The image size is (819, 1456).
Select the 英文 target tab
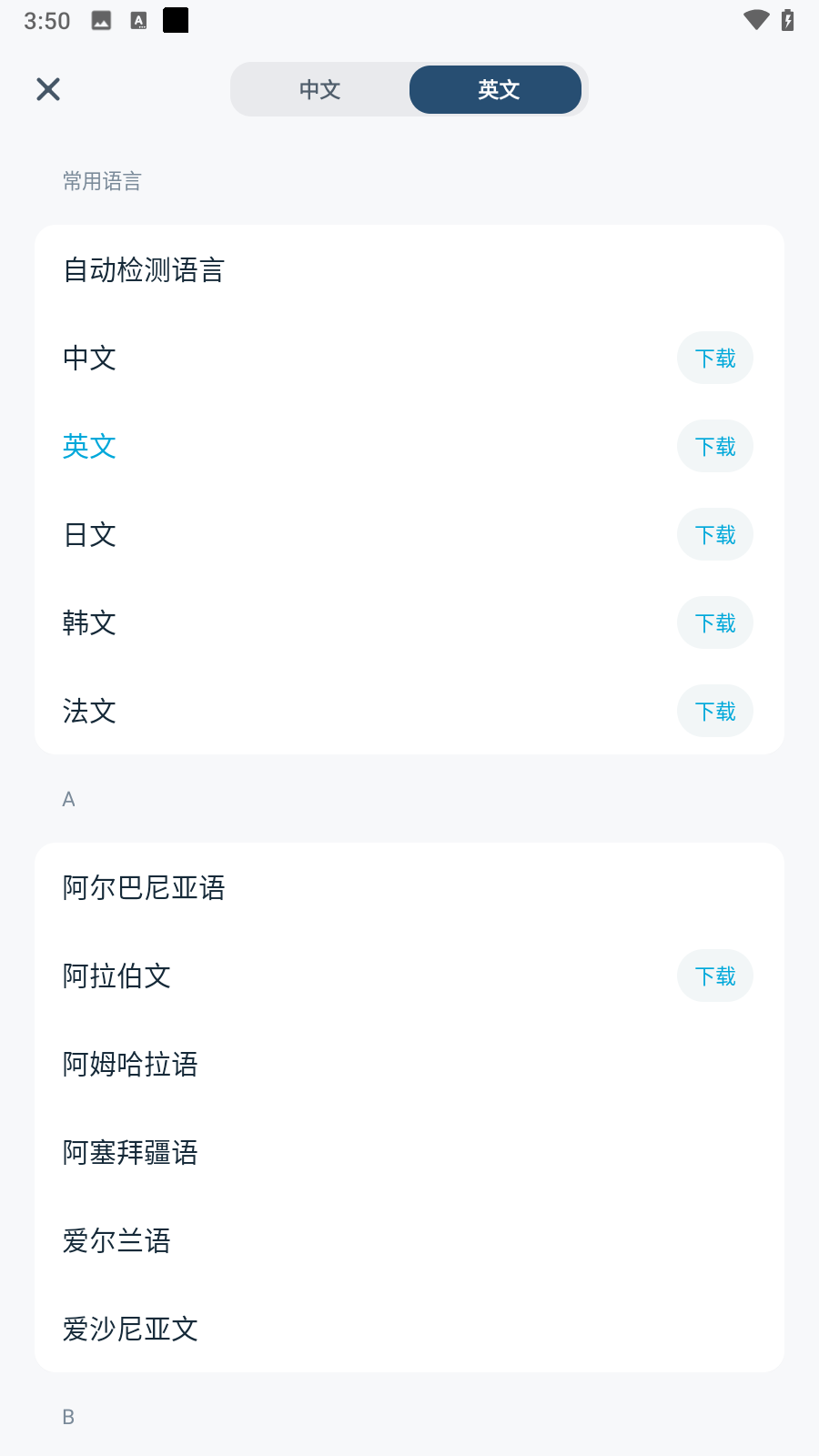496,89
